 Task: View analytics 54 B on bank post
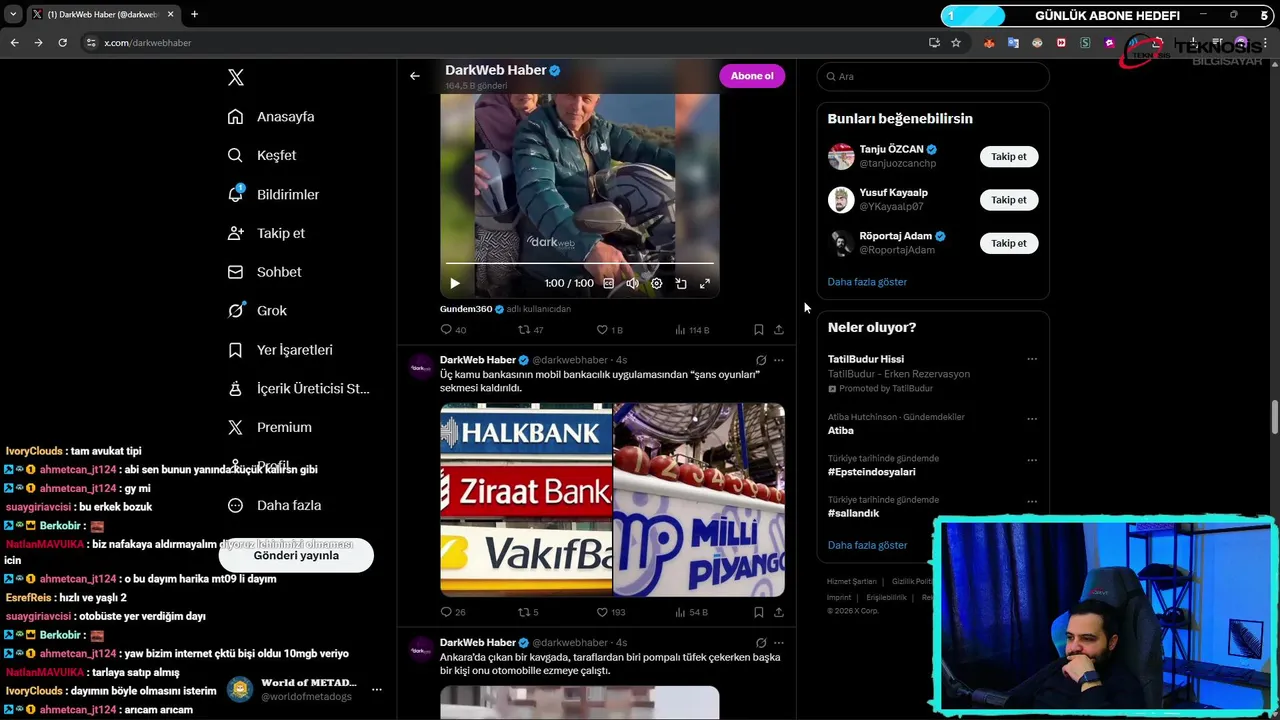pyautogui.click(x=691, y=612)
